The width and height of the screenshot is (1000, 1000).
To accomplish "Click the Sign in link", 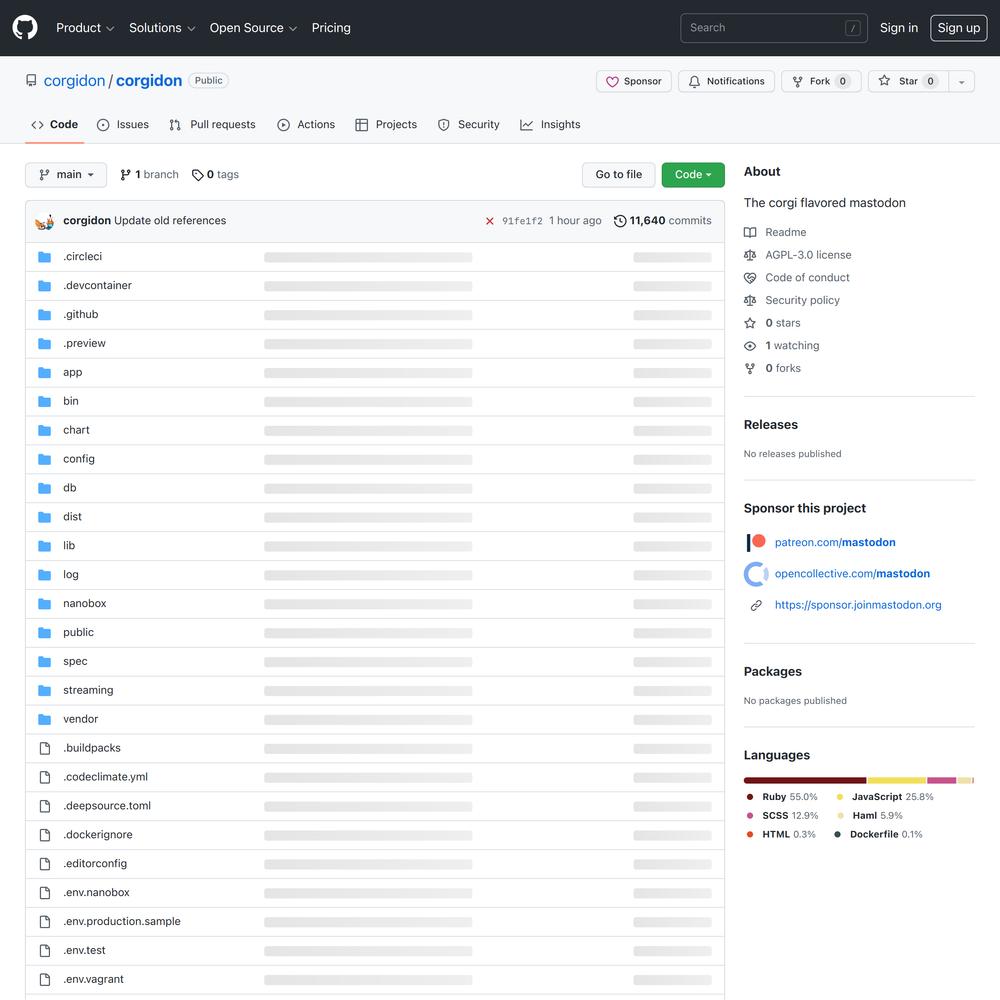I will coord(899,28).
